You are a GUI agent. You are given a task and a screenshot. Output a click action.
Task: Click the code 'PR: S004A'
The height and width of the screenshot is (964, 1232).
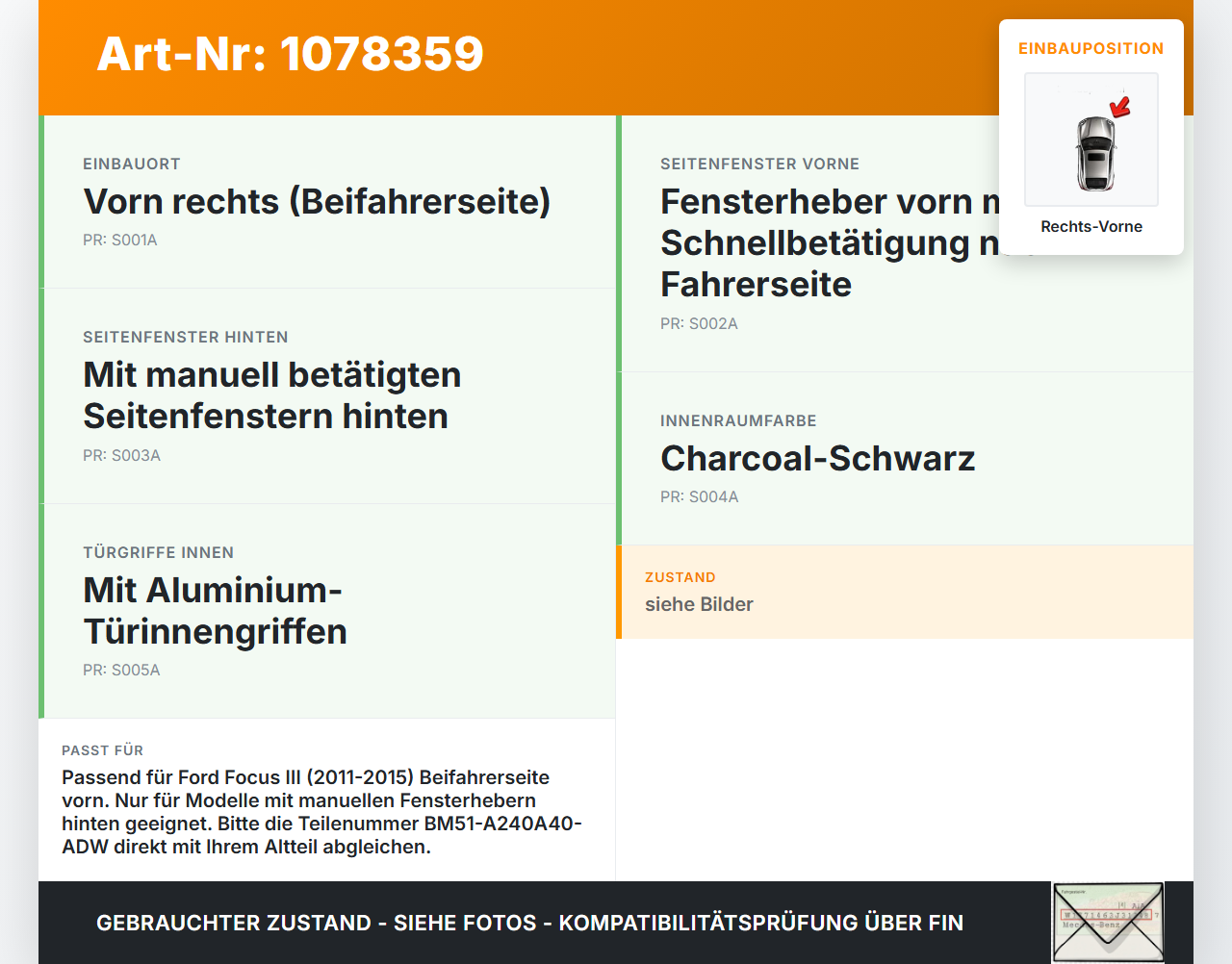[x=700, y=496]
